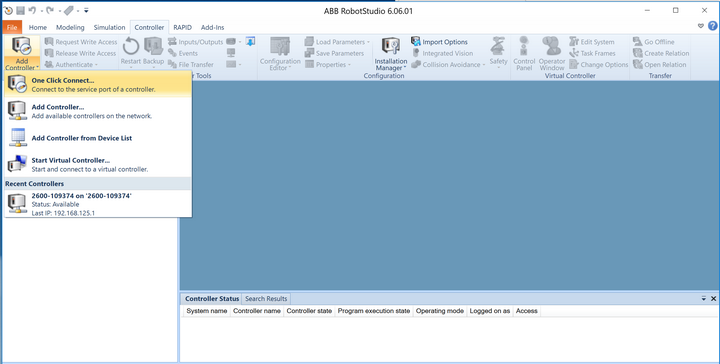Open Installation Manager dropdown
Screen dimensions: 720x364
pyautogui.click(x=391, y=54)
